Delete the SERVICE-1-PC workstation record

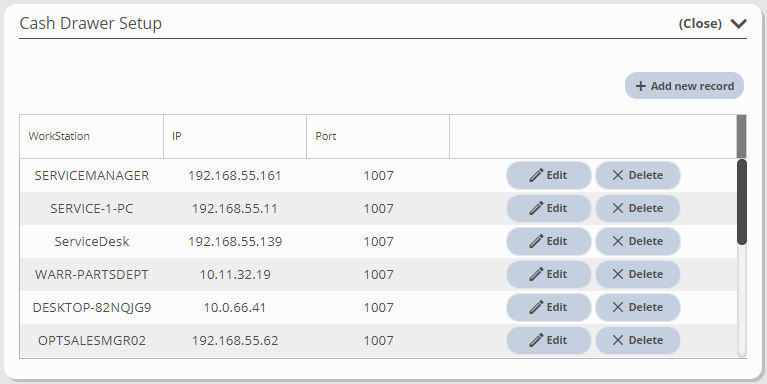(x=637, y=208)
